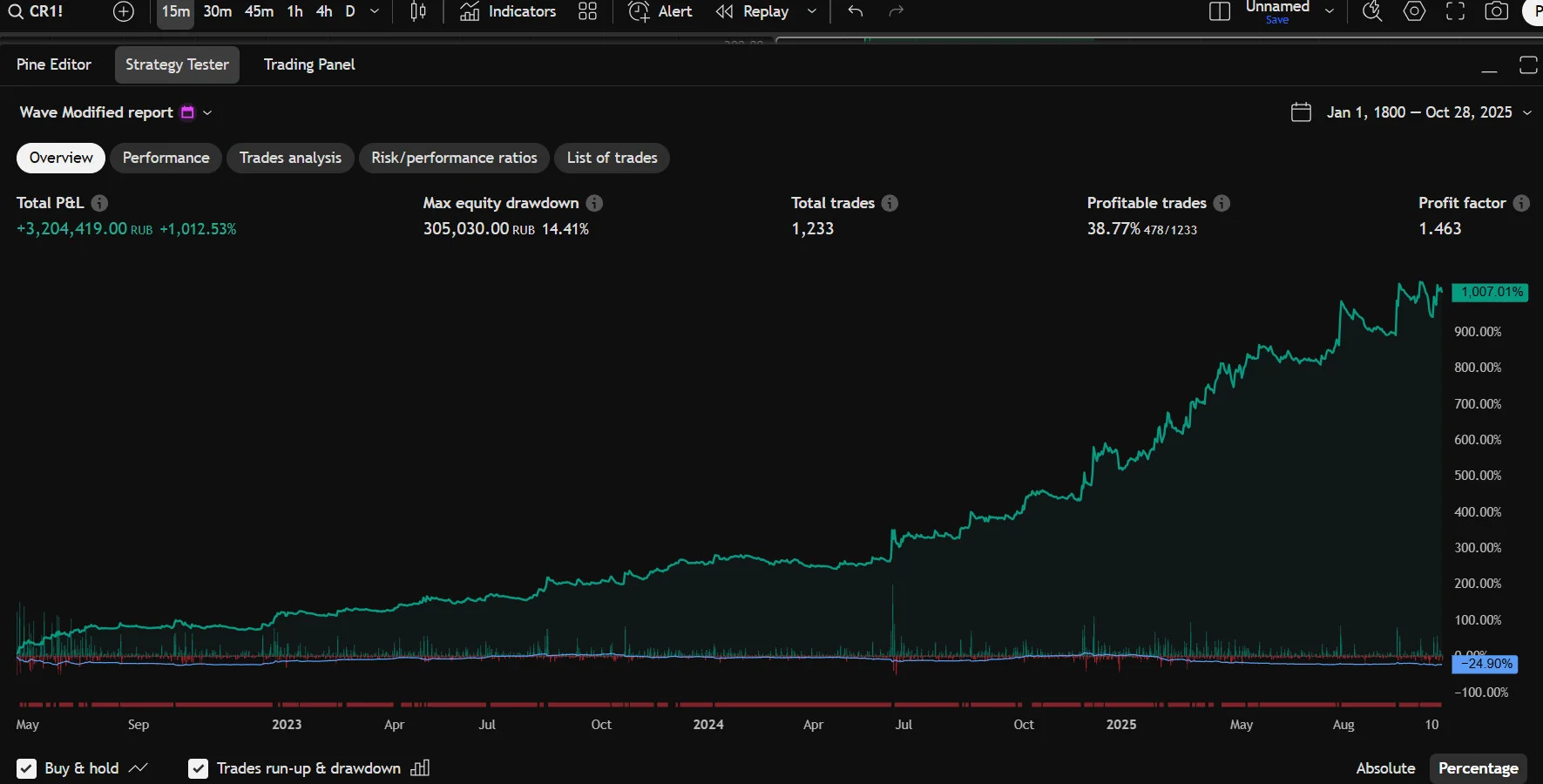Select the Strategy Tester tab
This screenshot has width=1543, height=784.
click(x=177, y=64)
